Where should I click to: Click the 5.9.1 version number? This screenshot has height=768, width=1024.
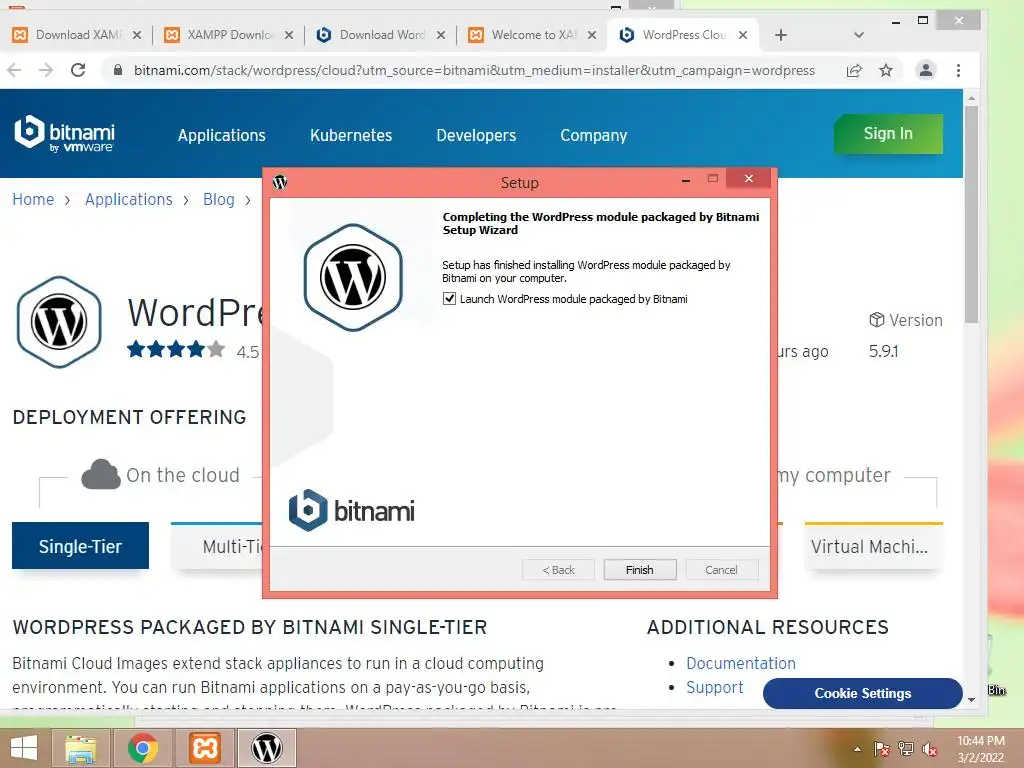(x=883, y=351)
